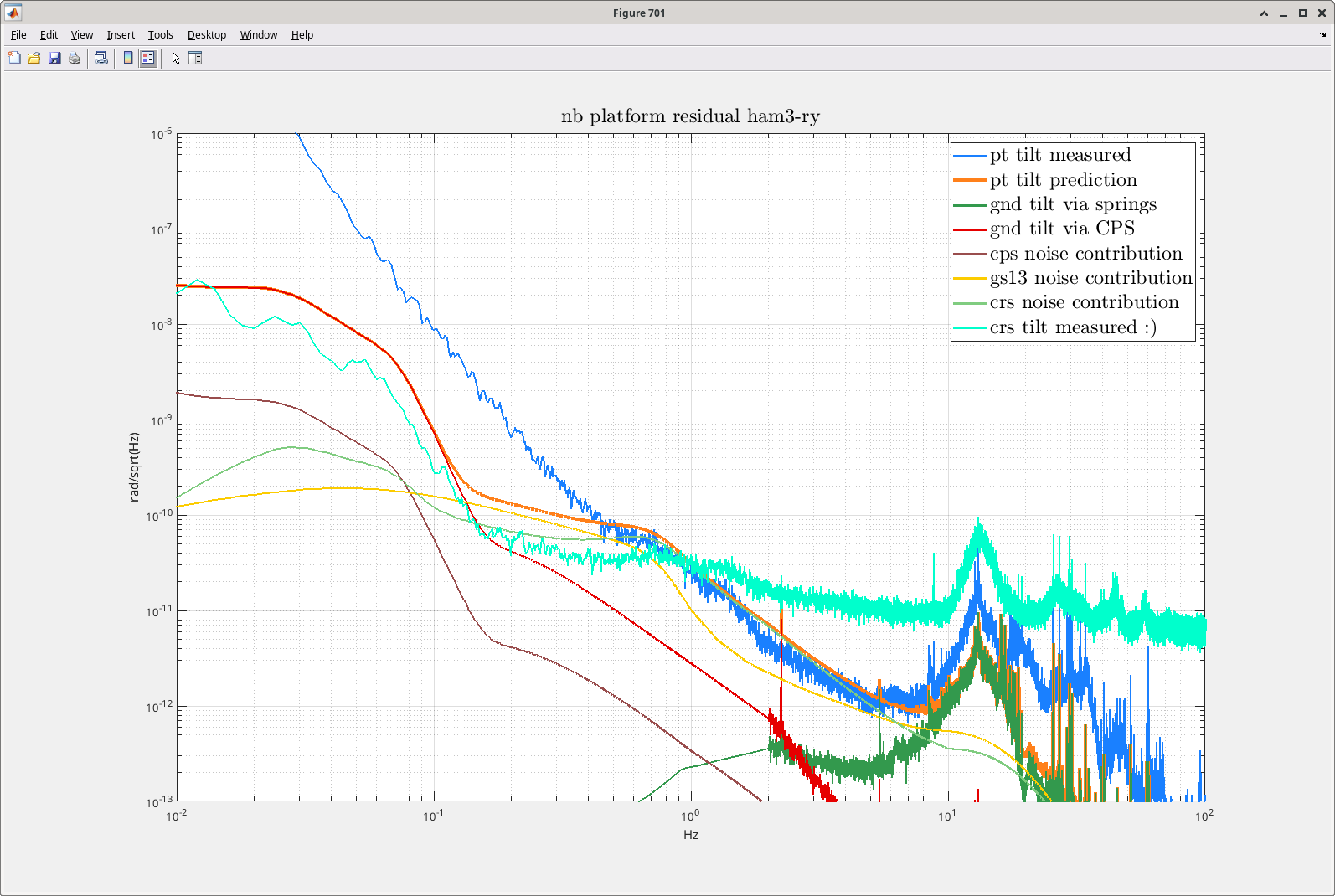Image resolution: width=1335 pixels, height=896 pixels.
Task: Toggle the Insert Legend toolbar button off
Action: pos(148,58)
